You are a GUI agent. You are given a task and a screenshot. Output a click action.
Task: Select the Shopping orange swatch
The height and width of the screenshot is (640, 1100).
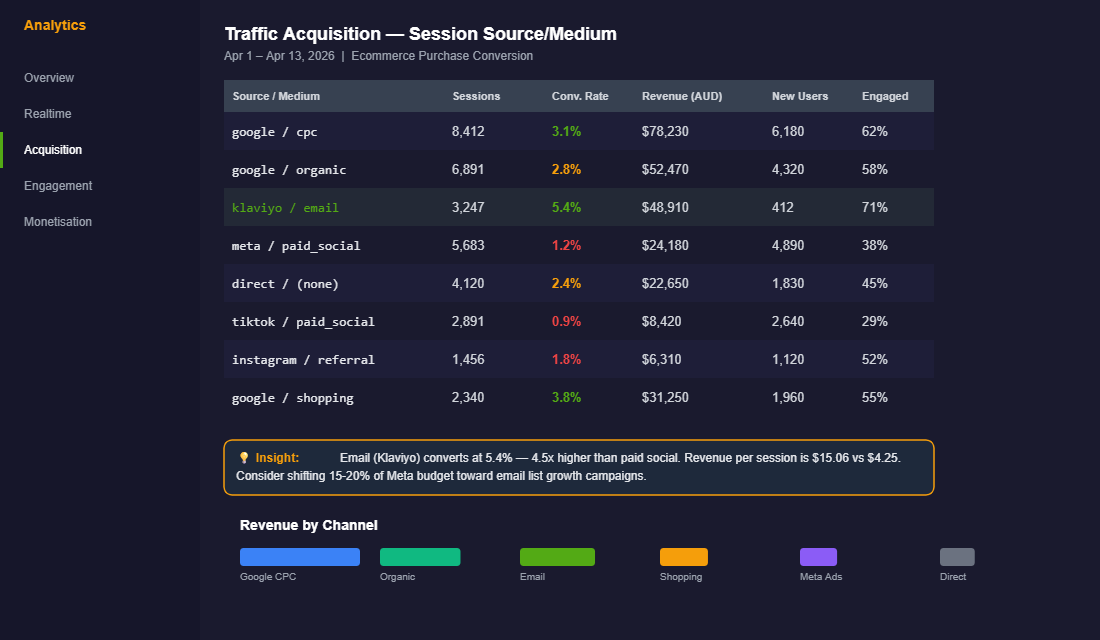point(683,556)
